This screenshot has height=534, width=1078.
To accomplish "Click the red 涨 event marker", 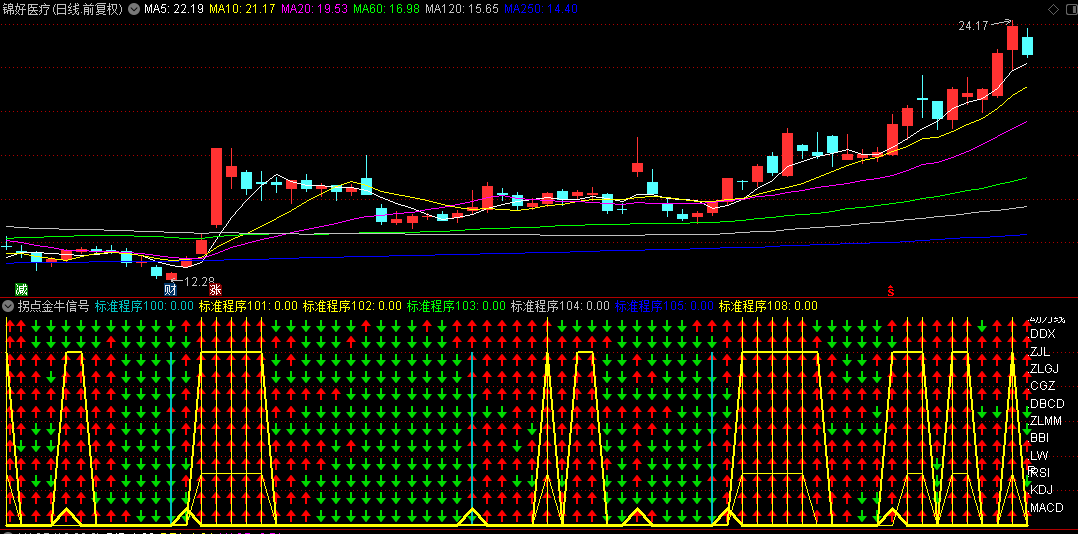I will pos(215,289).
